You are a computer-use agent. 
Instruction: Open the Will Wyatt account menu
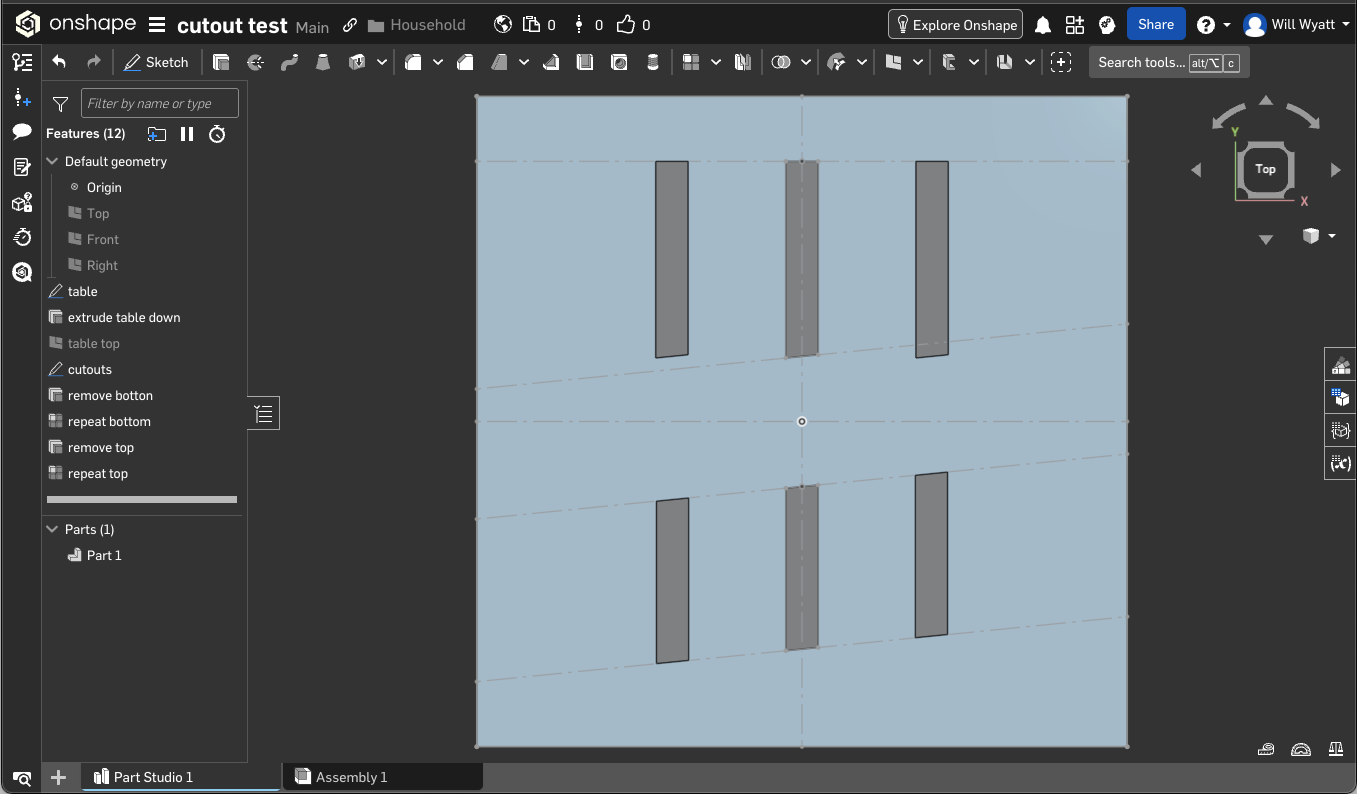tap(1296, 25)
